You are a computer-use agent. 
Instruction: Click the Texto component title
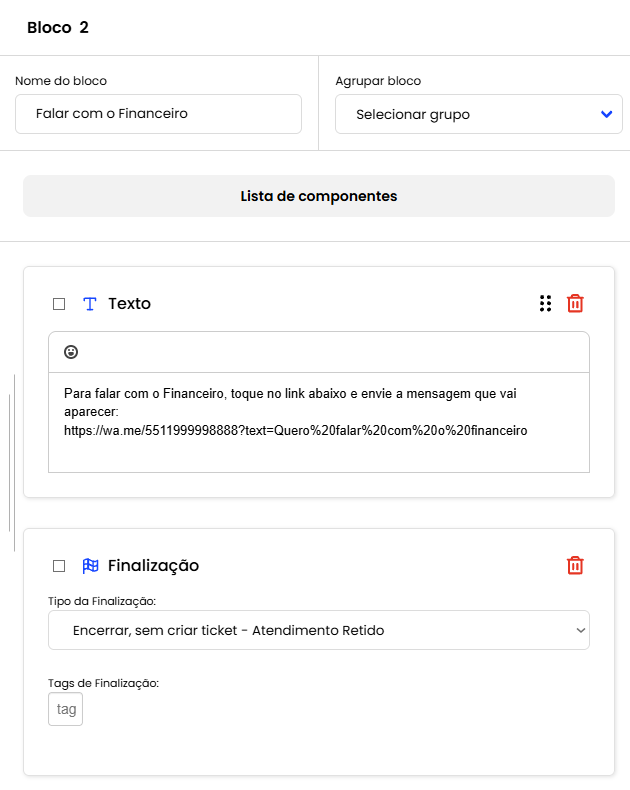pyautogui.click(x=130, y=304)
